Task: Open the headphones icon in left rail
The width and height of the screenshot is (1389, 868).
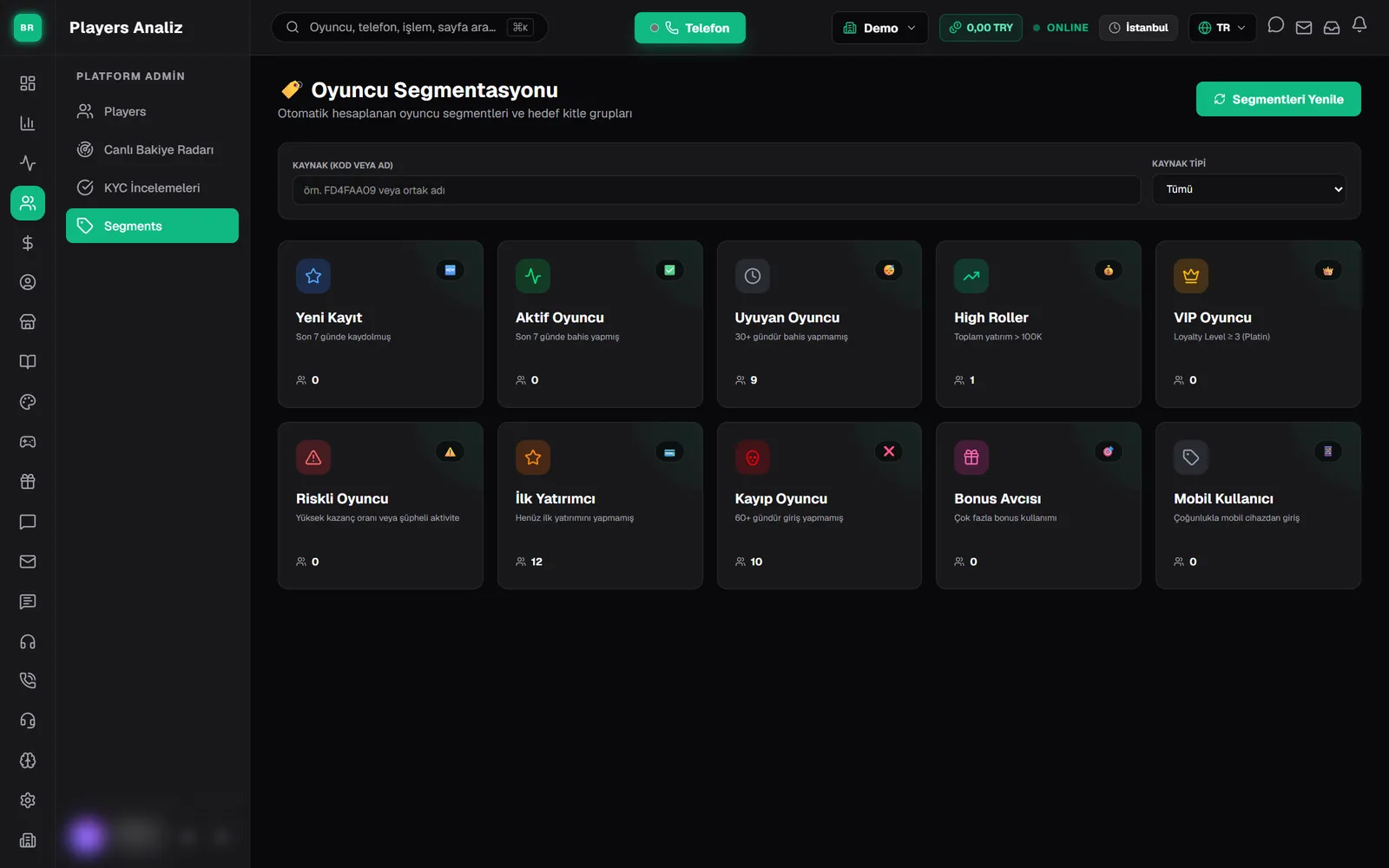Action: pyautogui.click(x=28, y=641)
